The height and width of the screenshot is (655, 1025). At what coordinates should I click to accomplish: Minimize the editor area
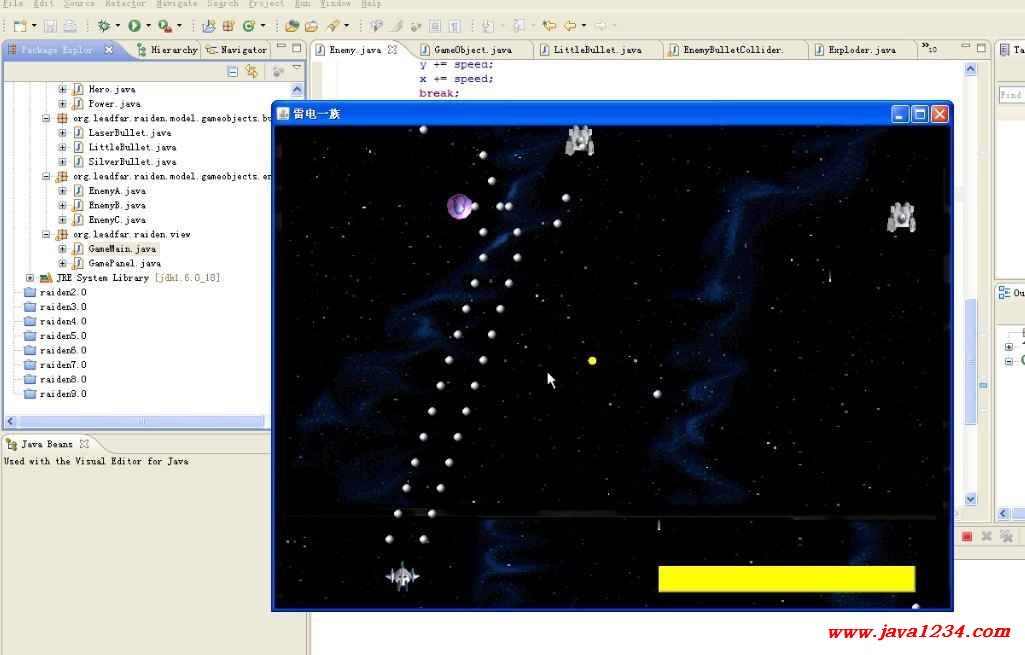point(966,46)
